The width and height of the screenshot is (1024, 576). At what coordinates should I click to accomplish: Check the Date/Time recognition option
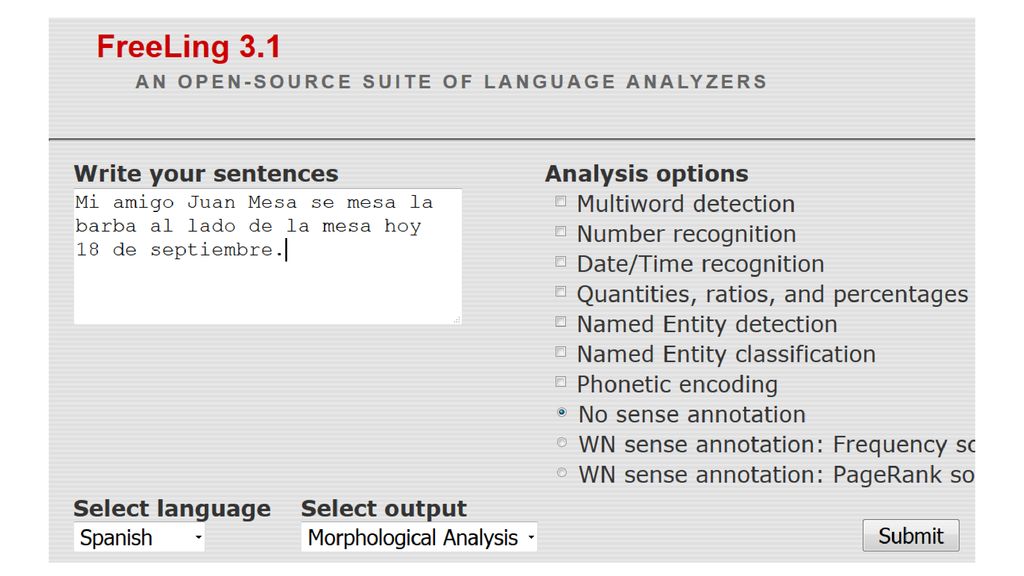coord(560,261)
